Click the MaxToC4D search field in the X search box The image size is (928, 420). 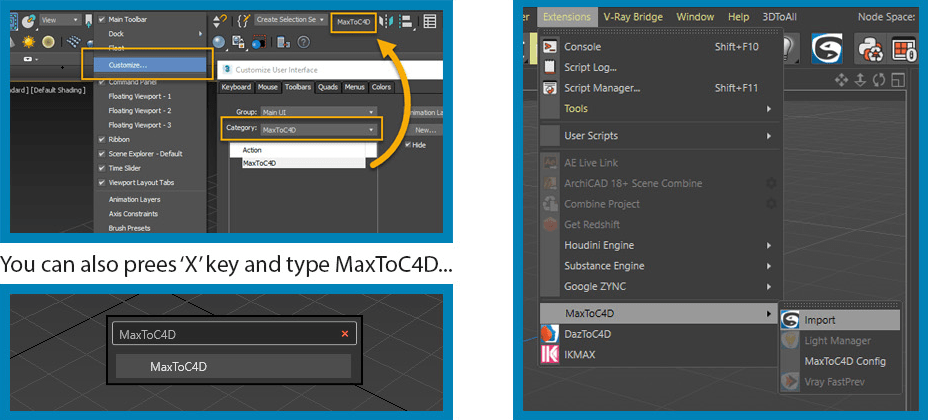coord(234,334)
